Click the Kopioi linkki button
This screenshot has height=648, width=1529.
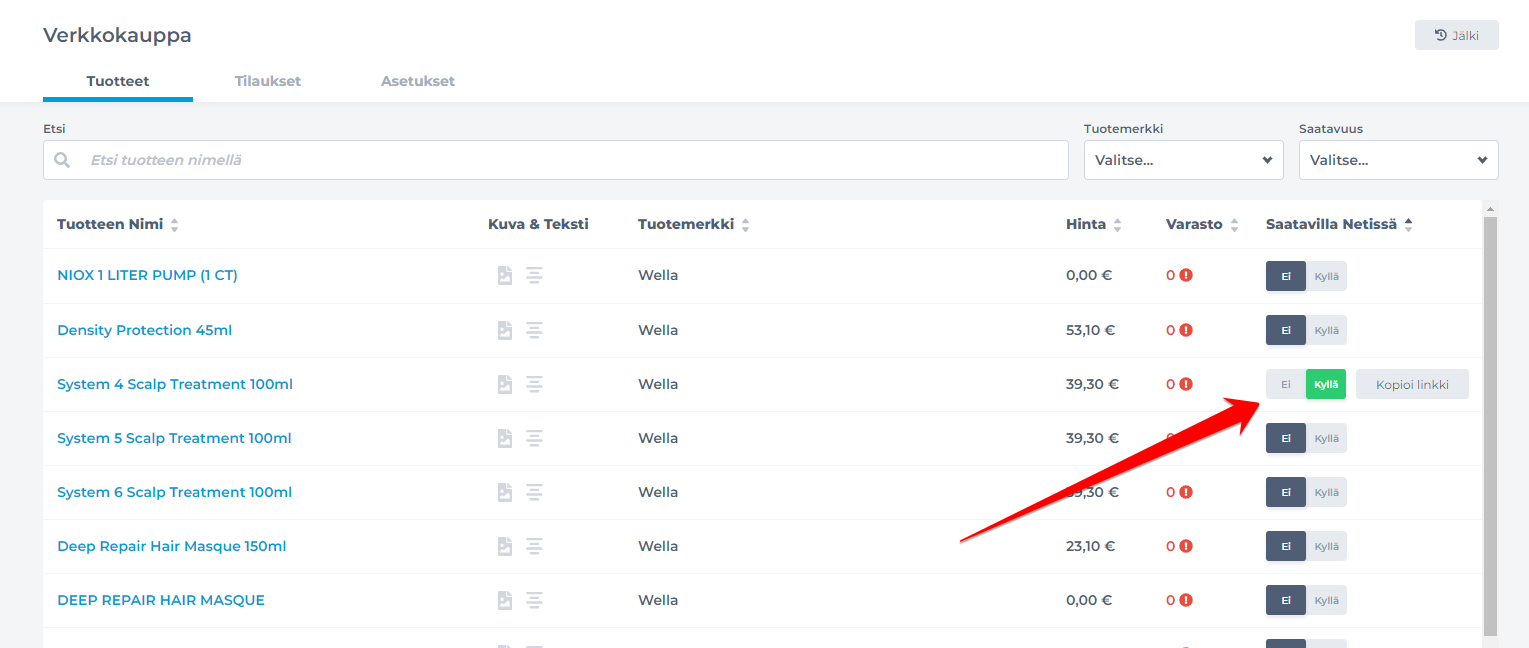tap(1412, 384)
